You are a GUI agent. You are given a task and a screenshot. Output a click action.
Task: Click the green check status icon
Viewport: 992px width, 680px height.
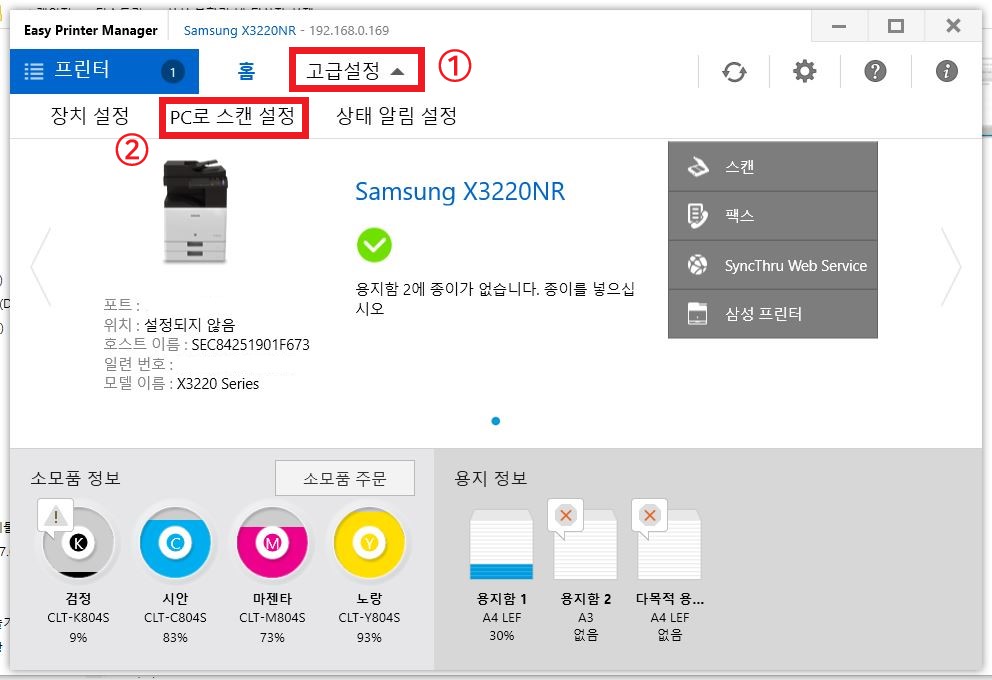(374, 245)
